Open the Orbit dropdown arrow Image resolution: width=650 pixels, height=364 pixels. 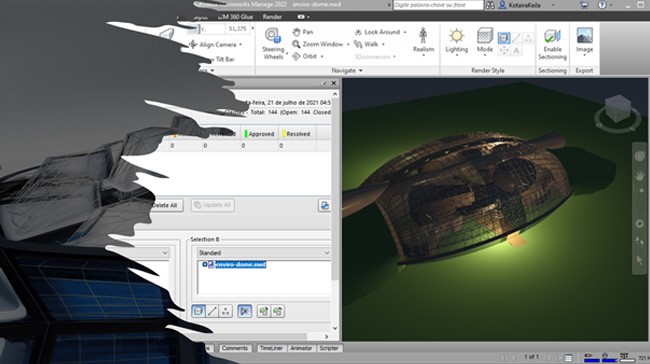[322, 56]
